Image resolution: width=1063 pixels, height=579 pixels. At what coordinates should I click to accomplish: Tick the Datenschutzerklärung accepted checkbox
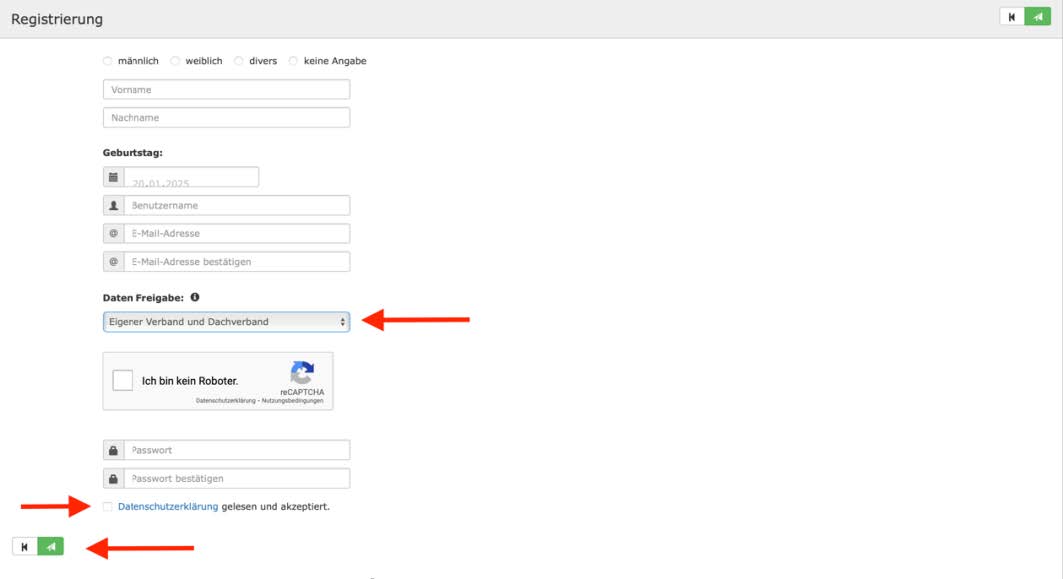pyautogui.click(x=108, y=507)
